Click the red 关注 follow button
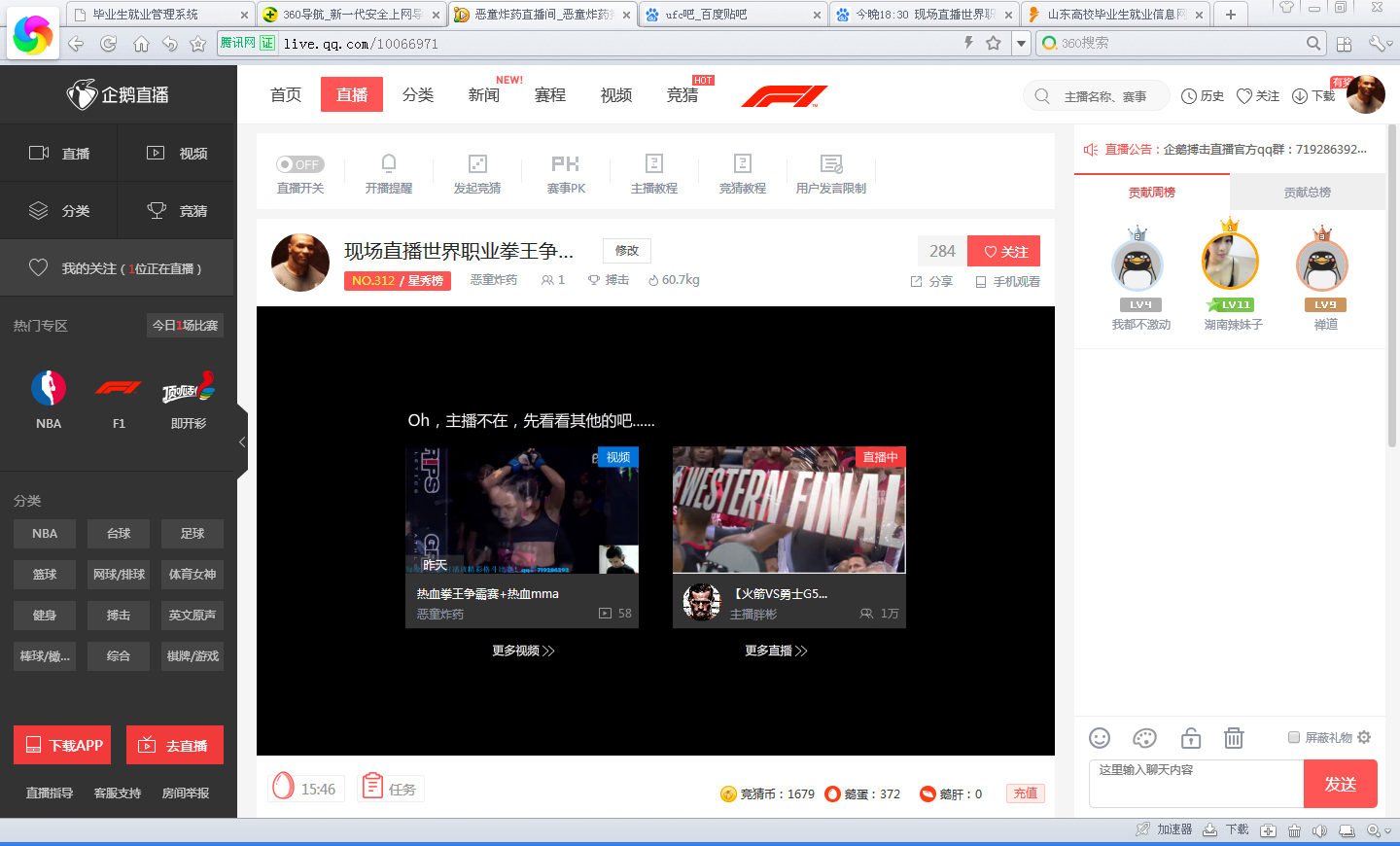 [1003, 251]
